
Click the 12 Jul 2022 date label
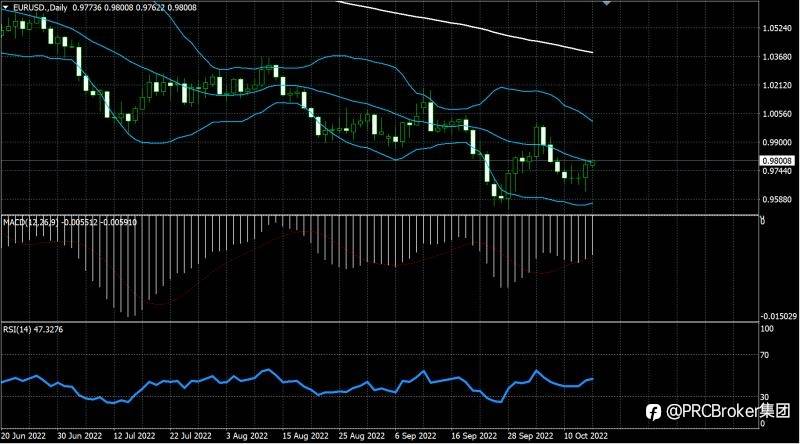134,436
